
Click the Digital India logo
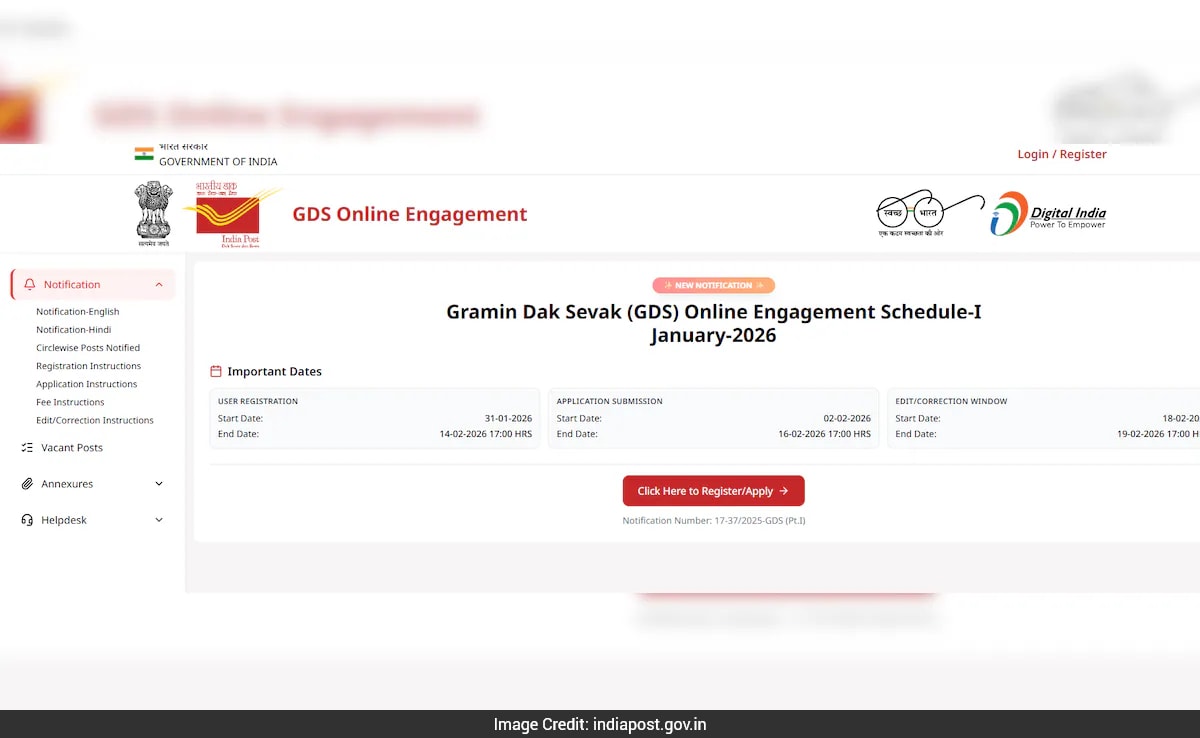pyautogui.click(x=1048, y=214)
